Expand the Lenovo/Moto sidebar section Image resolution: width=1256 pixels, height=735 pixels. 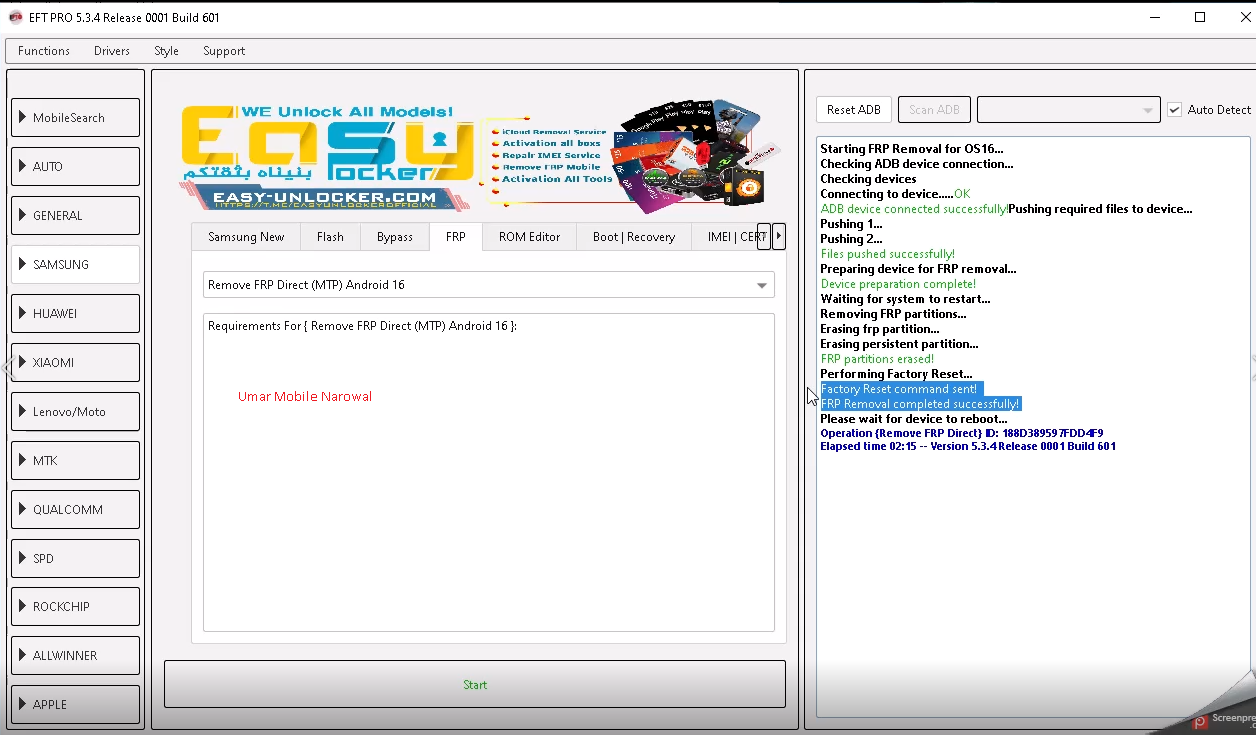coord(75,412)
